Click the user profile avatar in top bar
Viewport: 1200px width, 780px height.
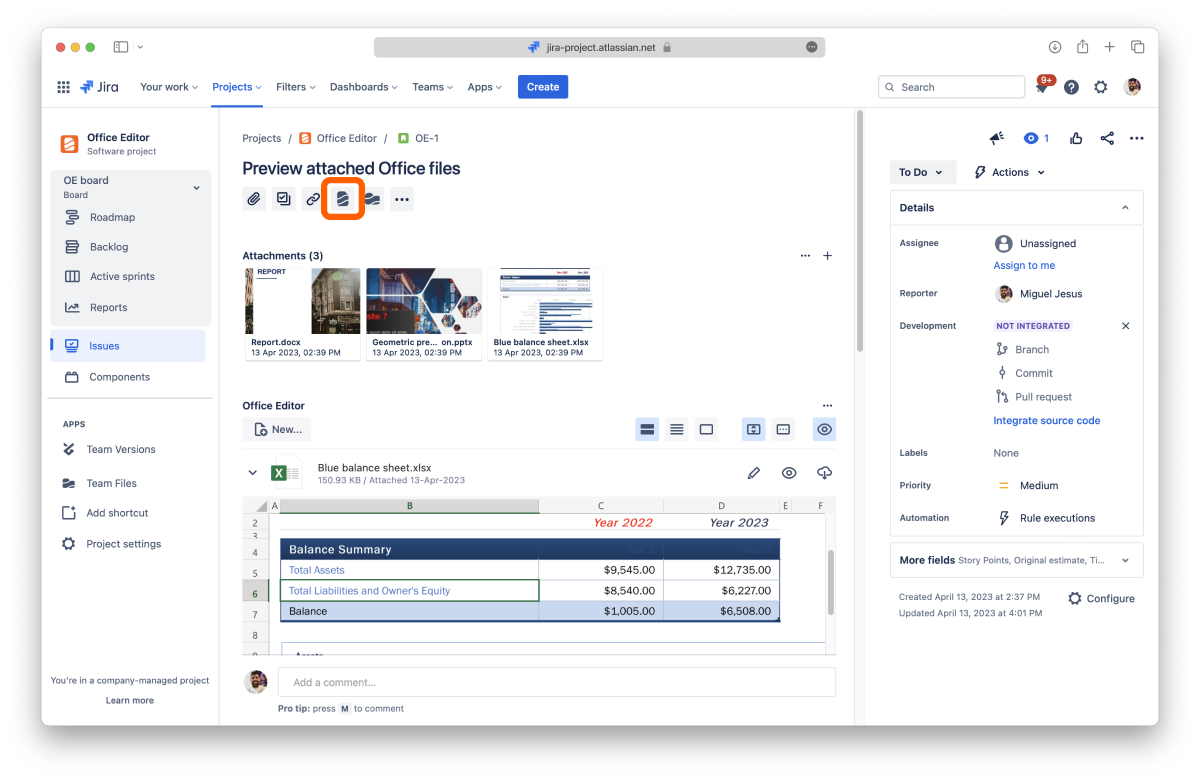click(x=1133, y=87)
